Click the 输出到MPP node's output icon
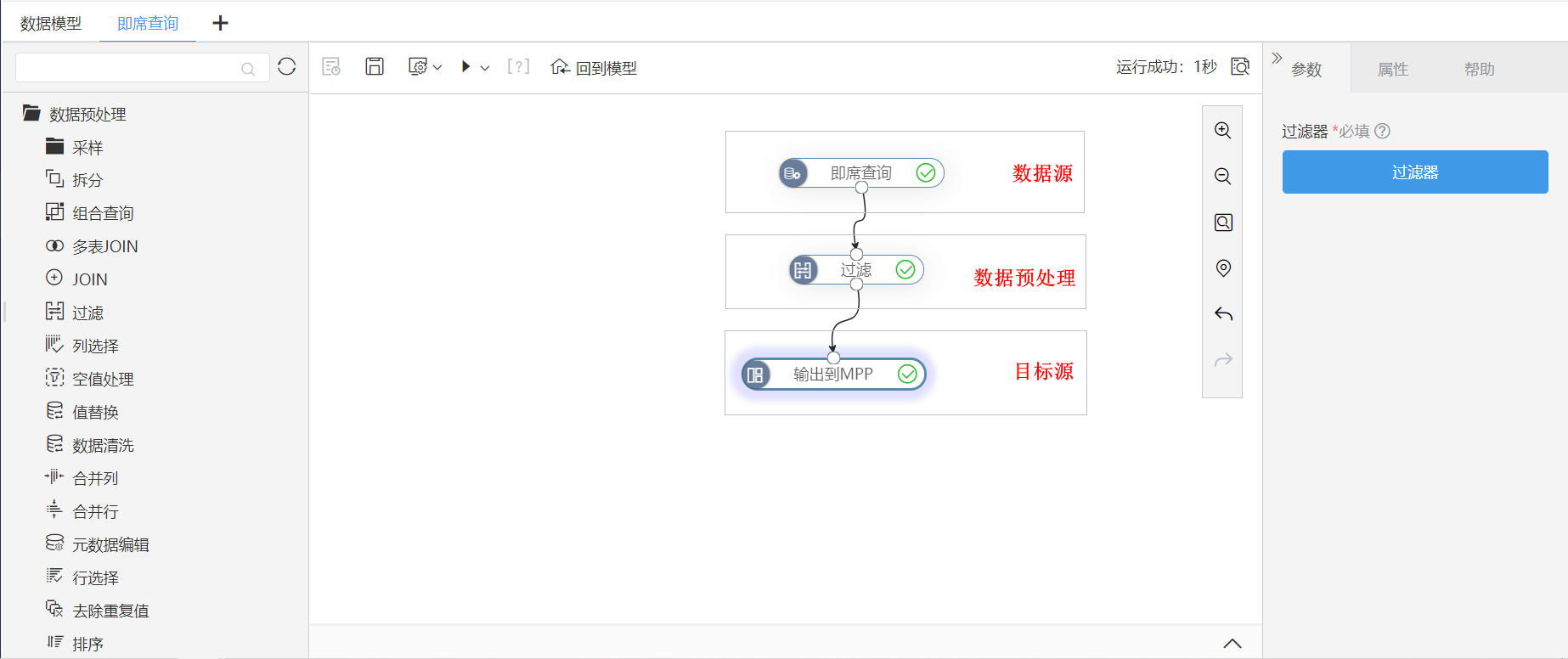This screenshot has width=1568, height=659. click(755, 375)
